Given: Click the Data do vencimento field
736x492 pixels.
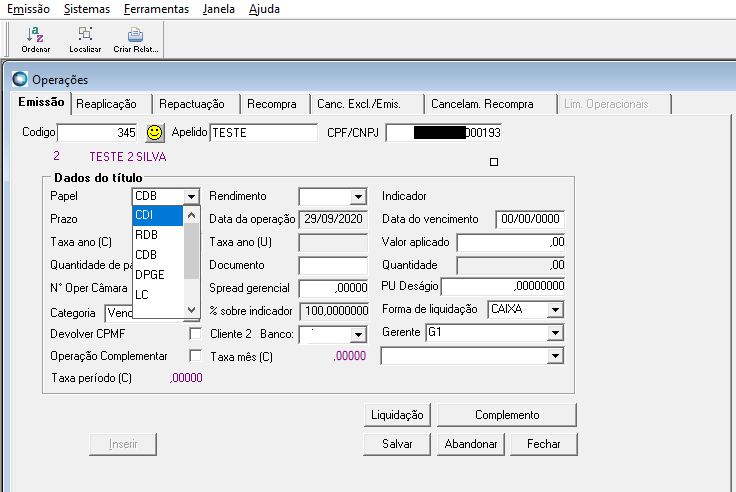Looking at the screenshot, I should click(x=530, y=219).
